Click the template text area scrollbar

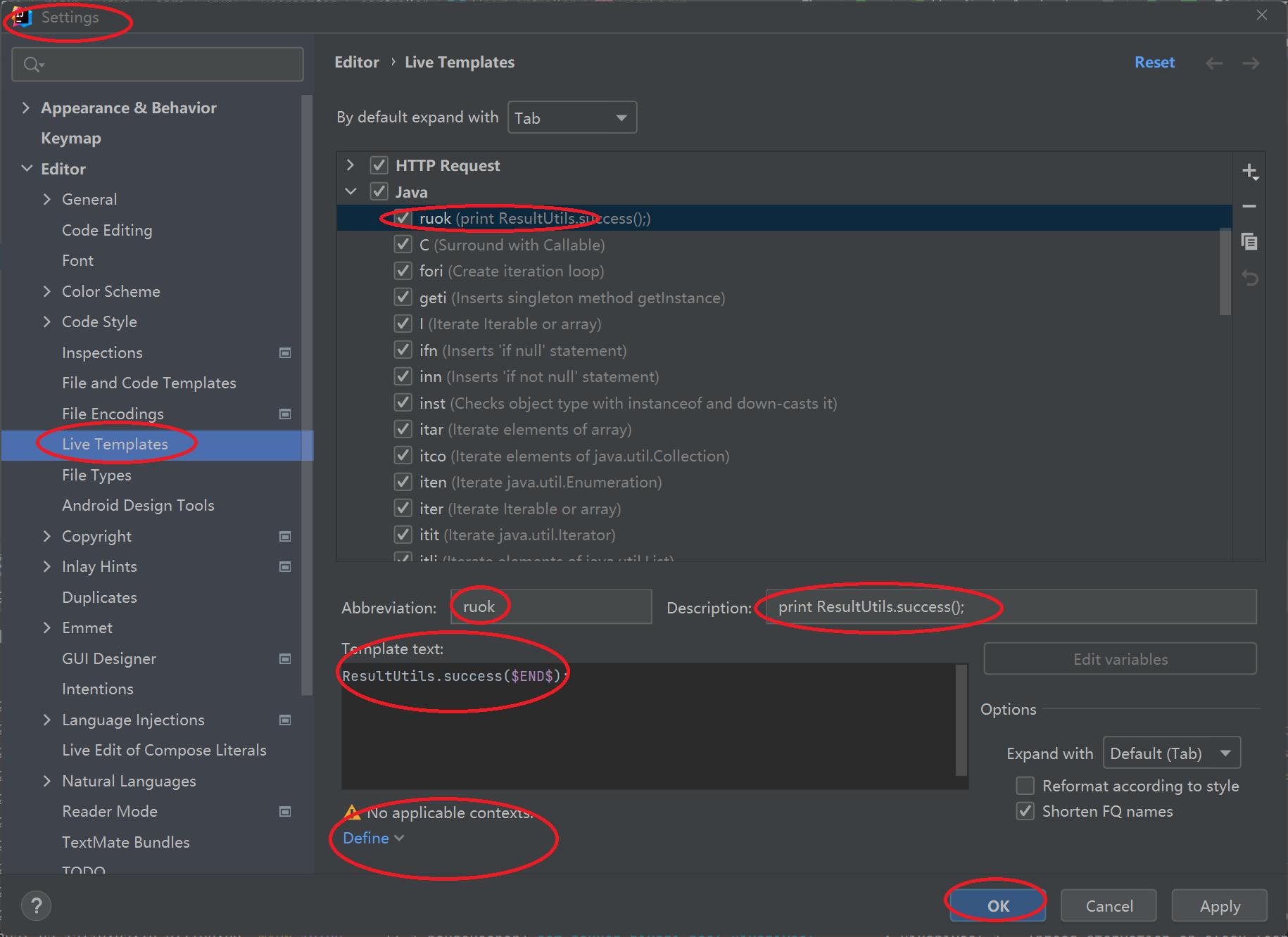961,720
